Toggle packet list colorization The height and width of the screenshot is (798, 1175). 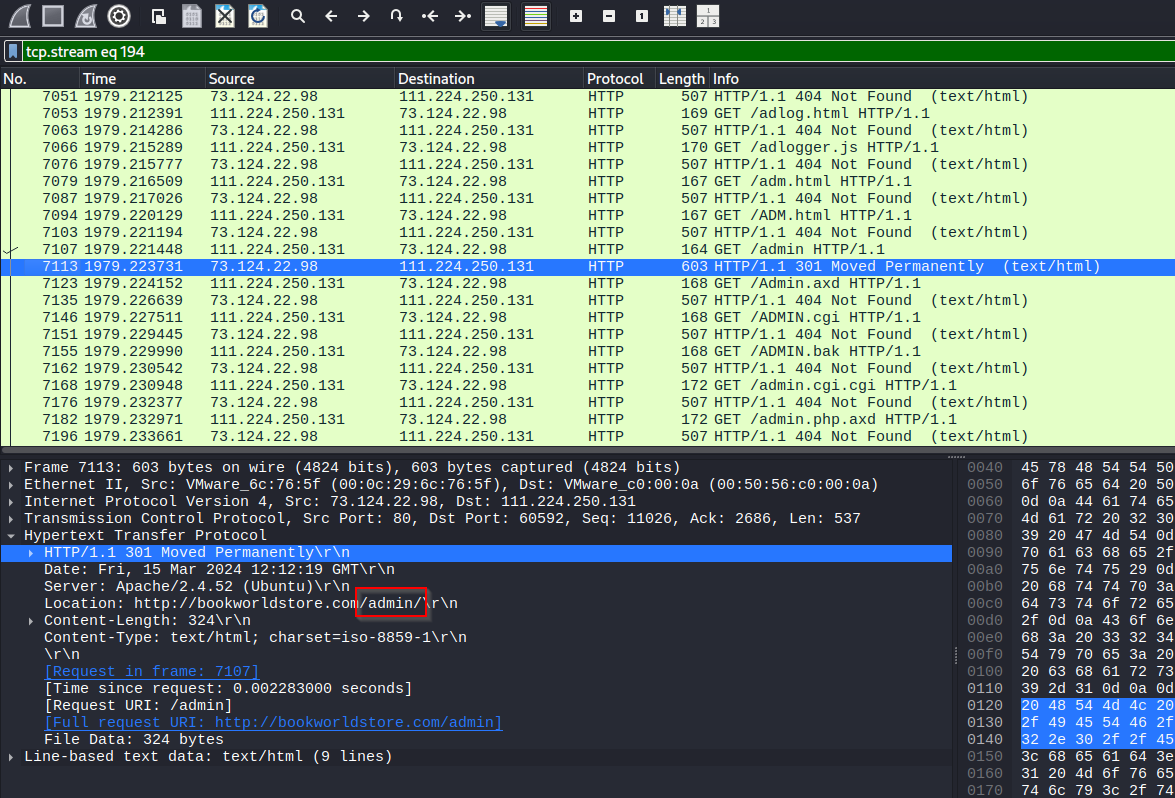(536, 16)
